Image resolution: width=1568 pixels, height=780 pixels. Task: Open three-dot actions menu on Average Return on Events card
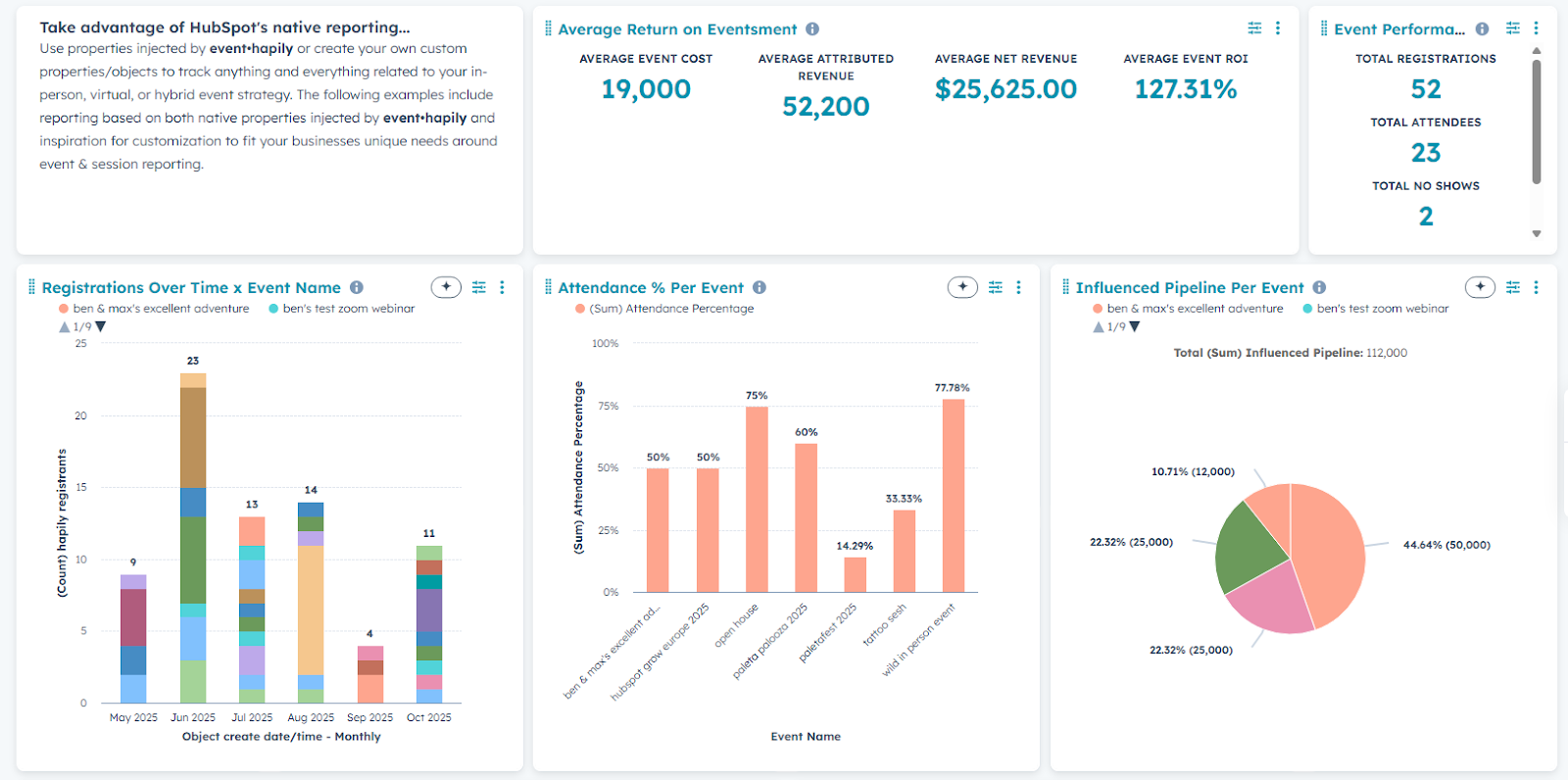[x=1278, y=28]
